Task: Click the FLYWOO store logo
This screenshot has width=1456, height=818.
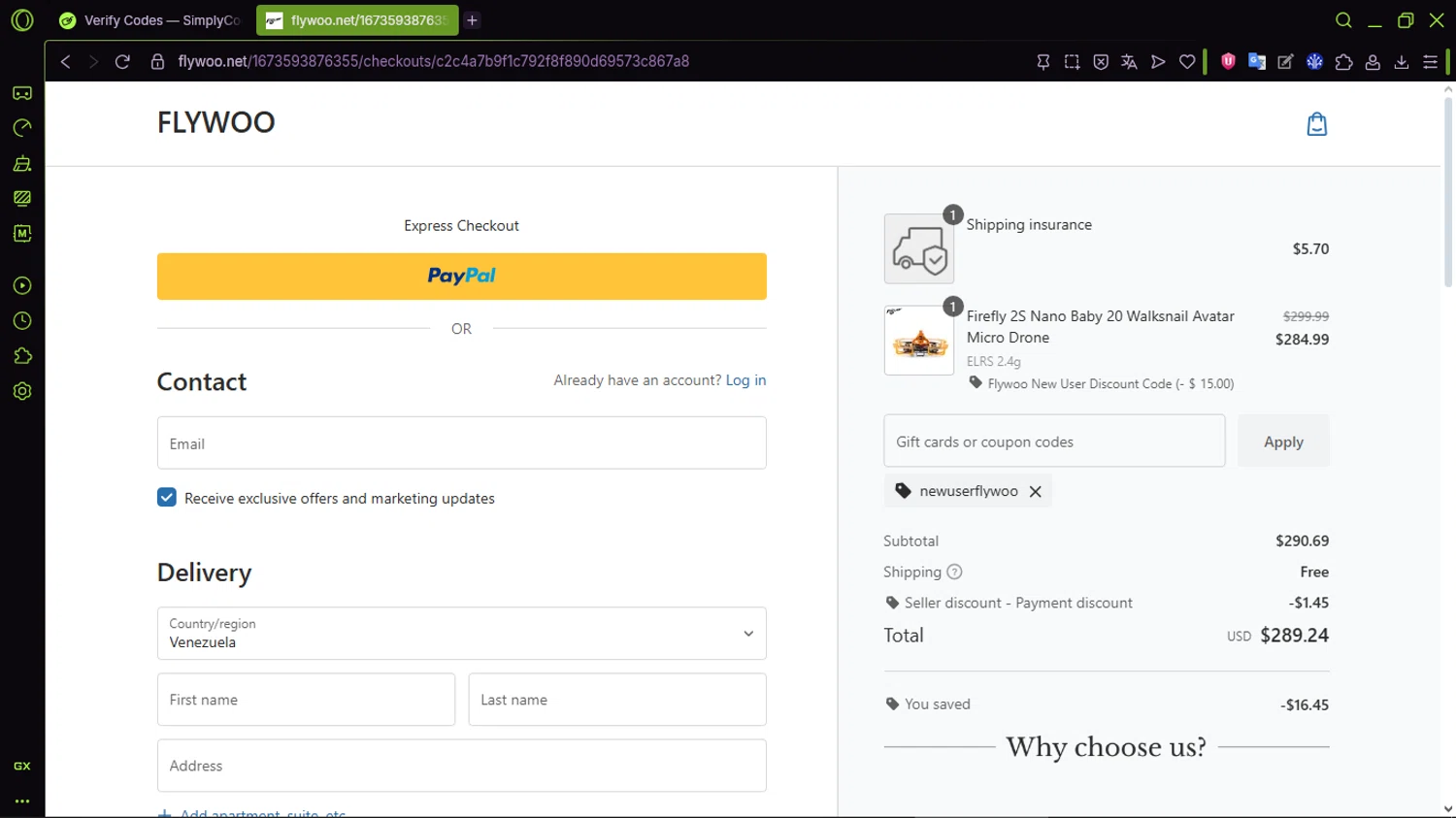Action: tap(216, 122)
